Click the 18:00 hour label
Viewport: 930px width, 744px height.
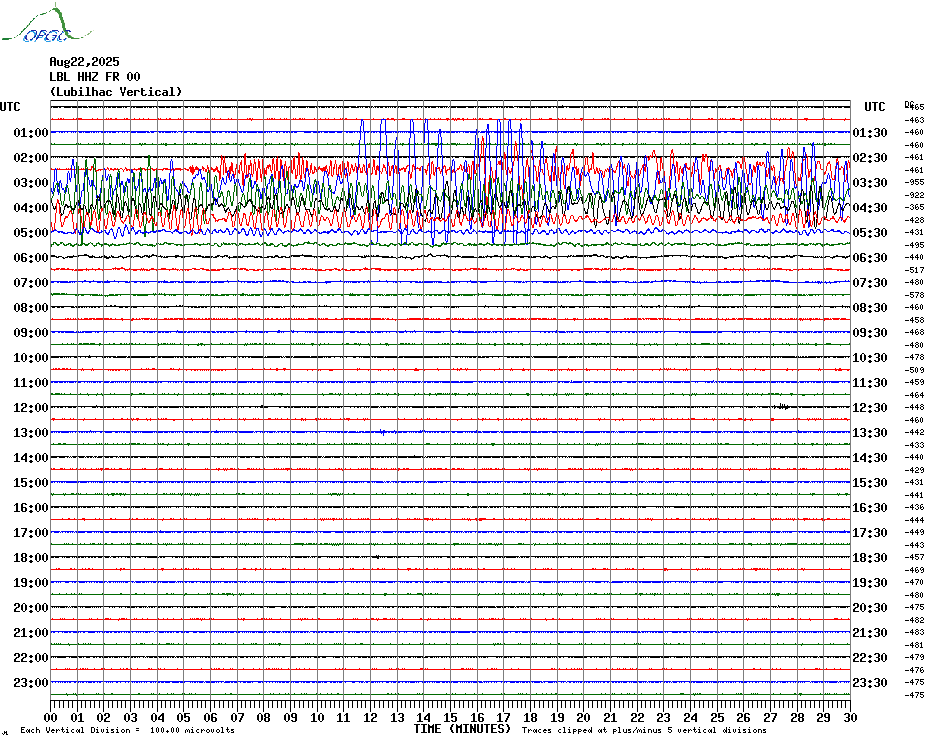coord(31,557)
